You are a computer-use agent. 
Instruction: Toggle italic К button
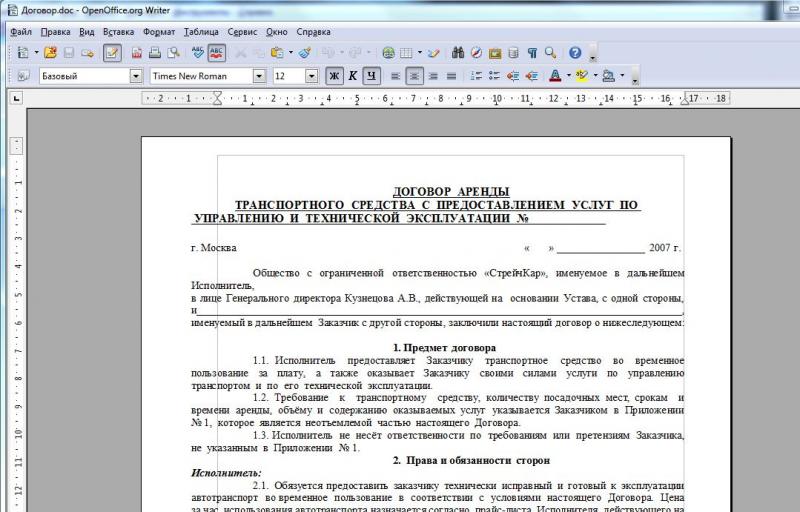coord(353,76)
